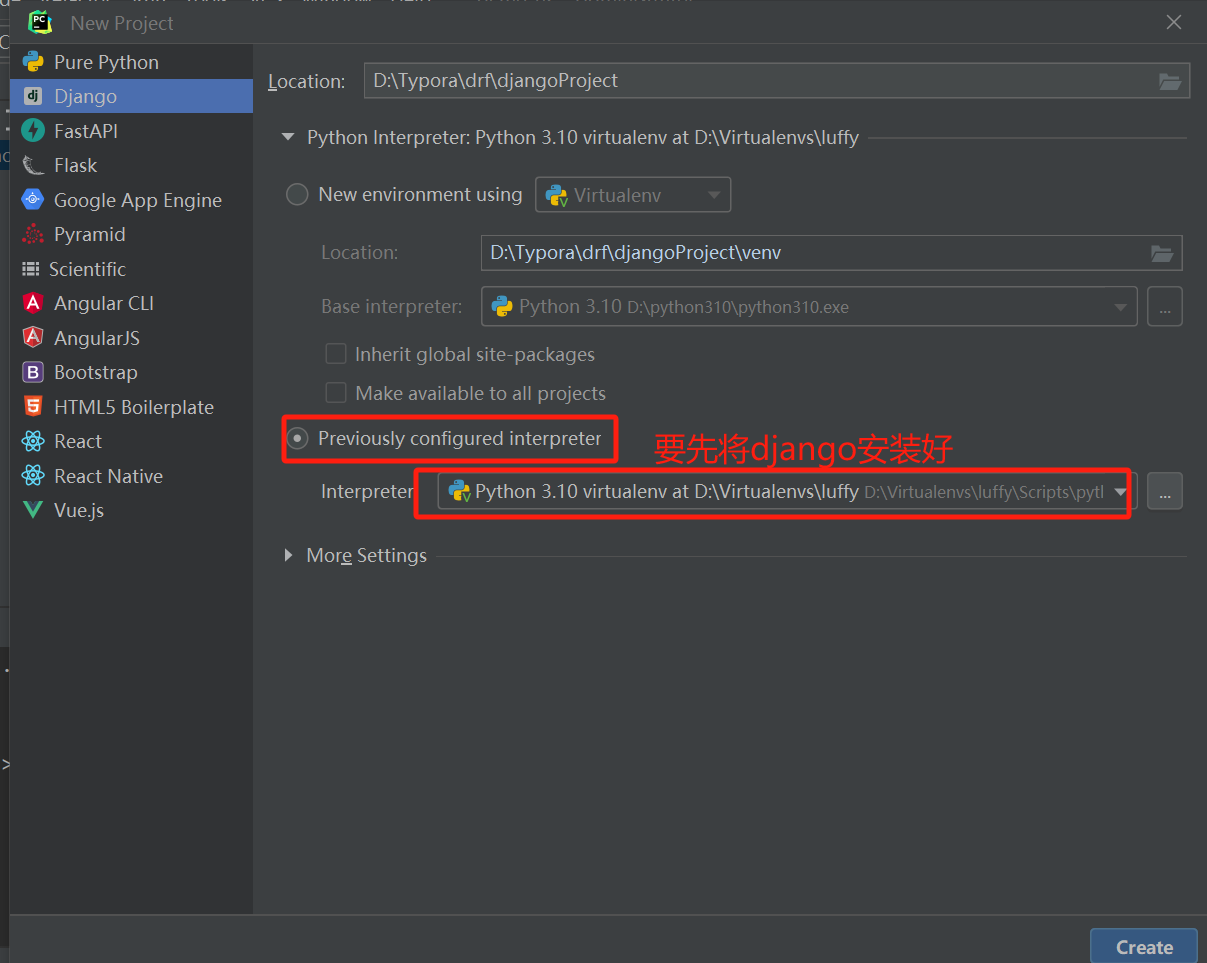Choose Pyramid project type
Image resolution: width=1207 pixels, height=963 pixels.
pyautogui.click(x=131, y=234)
